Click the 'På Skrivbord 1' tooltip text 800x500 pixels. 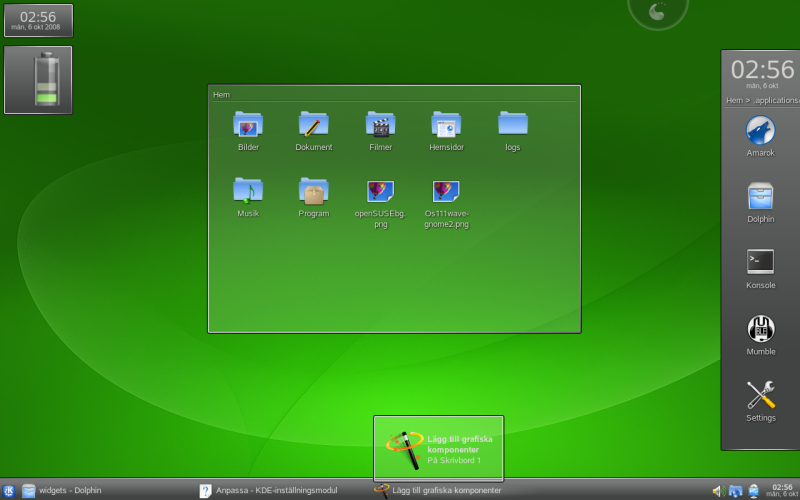tap(454, 460)
